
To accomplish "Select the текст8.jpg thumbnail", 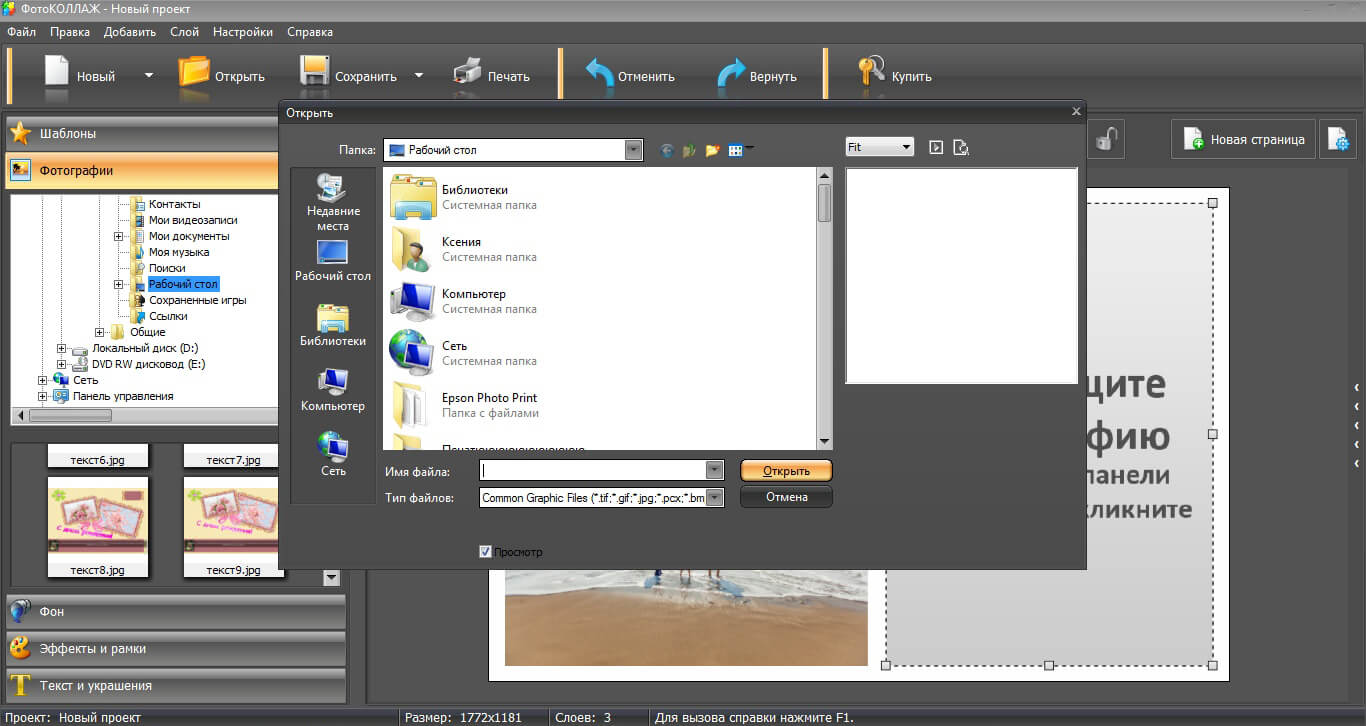I will [98, 526].
